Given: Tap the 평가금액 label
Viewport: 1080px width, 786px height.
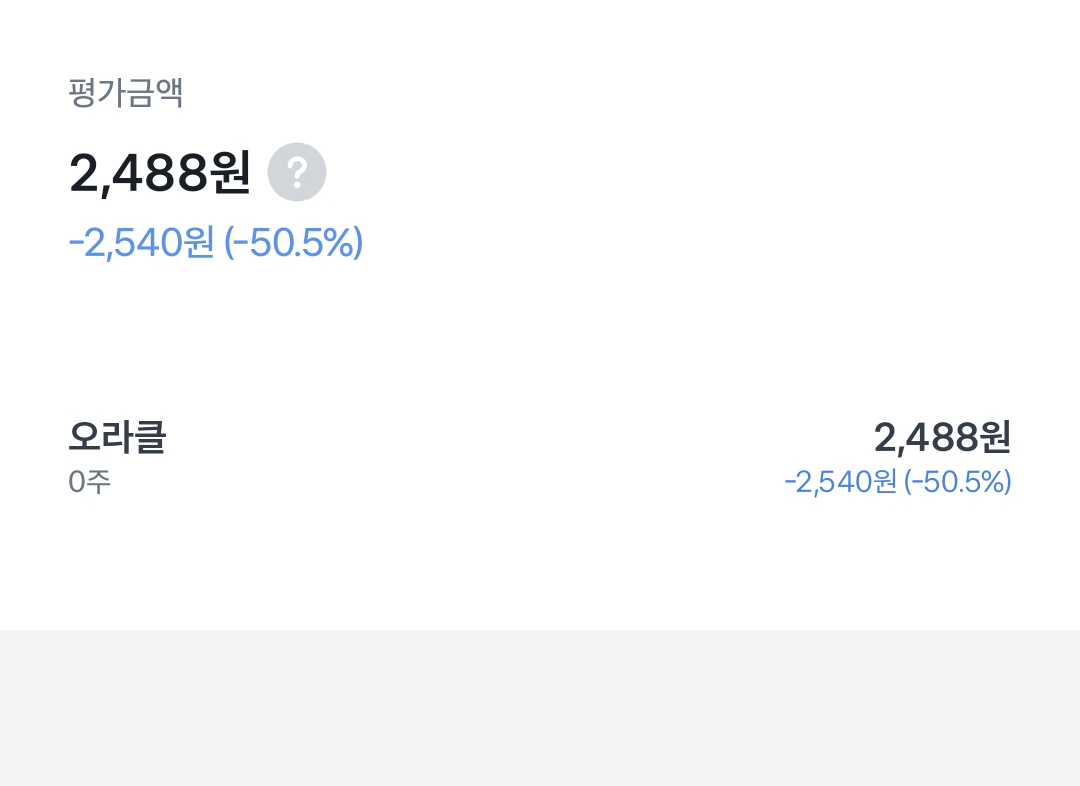Looking at the screenshot, I should (x=126, y=93).
